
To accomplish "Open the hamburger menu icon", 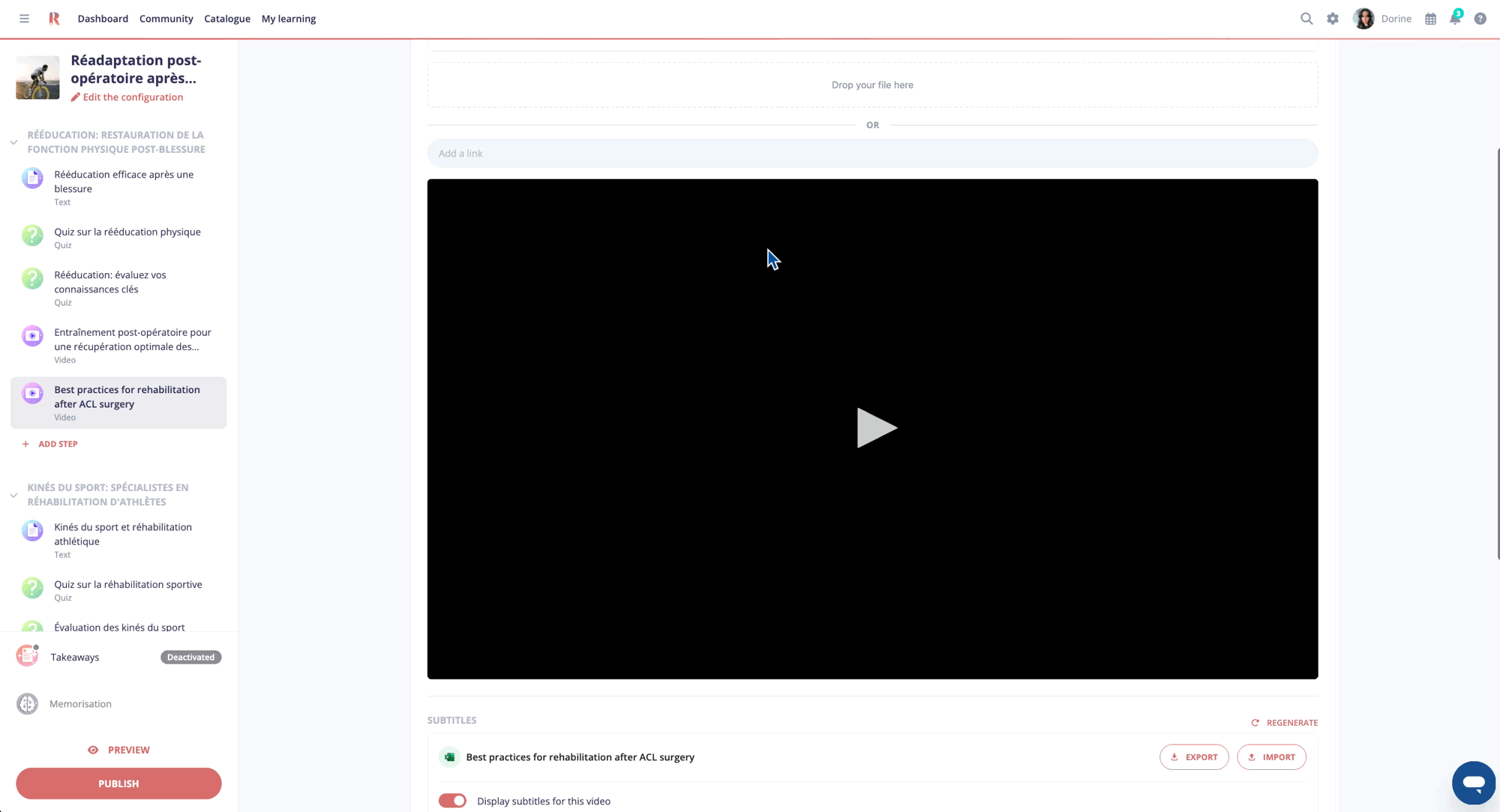I will coord(23,18).
